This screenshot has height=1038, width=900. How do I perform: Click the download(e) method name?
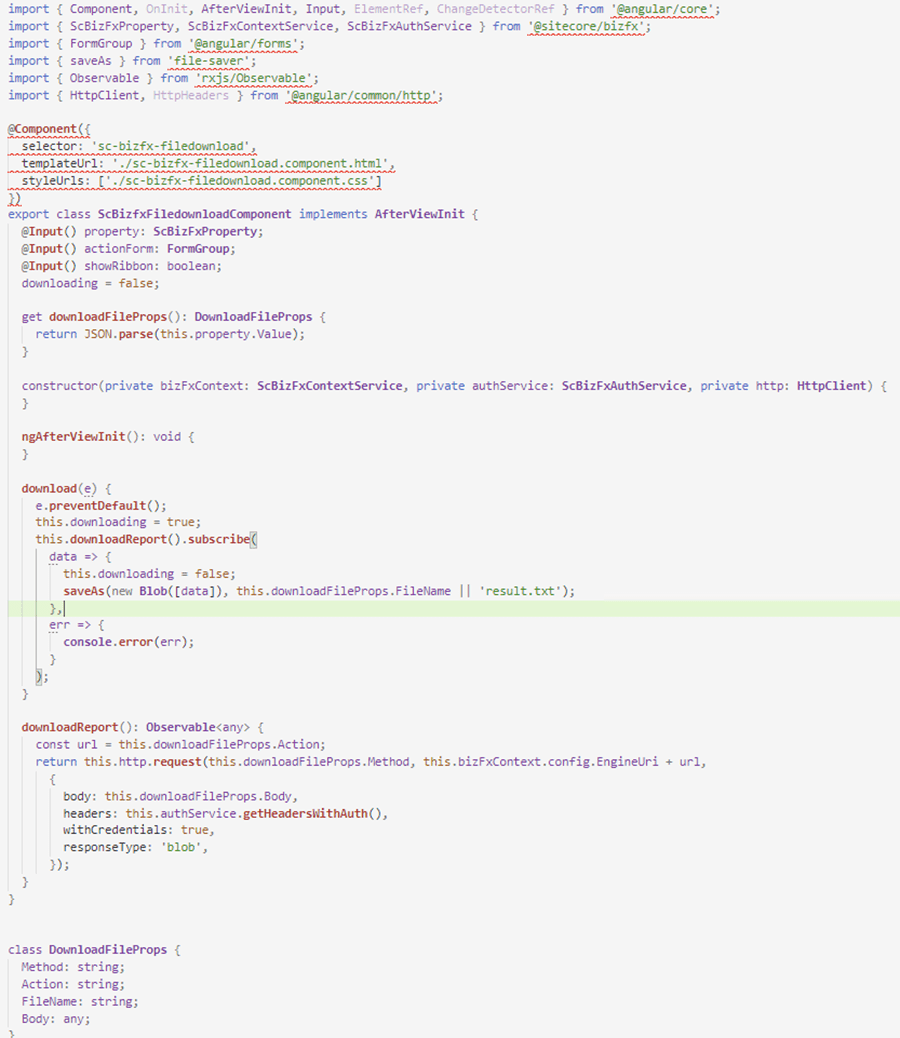(49, 488)
